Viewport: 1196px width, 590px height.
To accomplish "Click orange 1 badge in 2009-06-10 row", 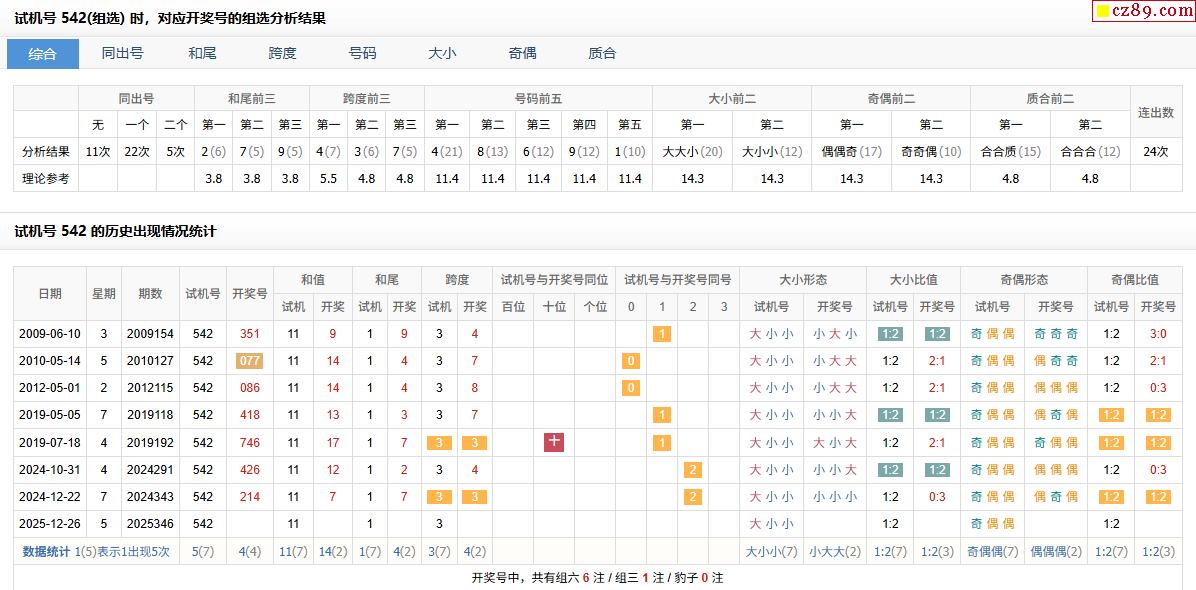I will pyautogui.click(x=661, y=334).
